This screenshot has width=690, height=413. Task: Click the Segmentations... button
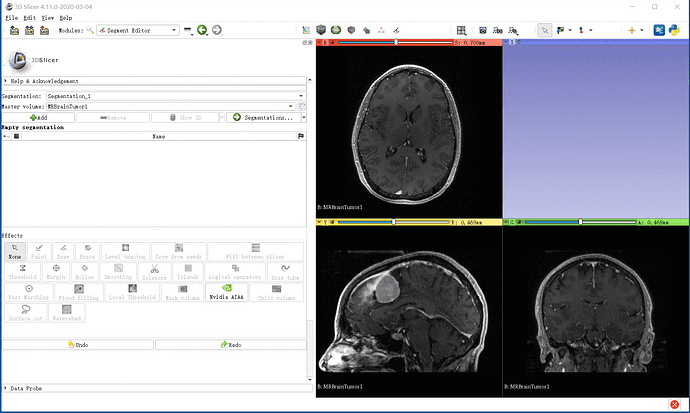[264, 117]
